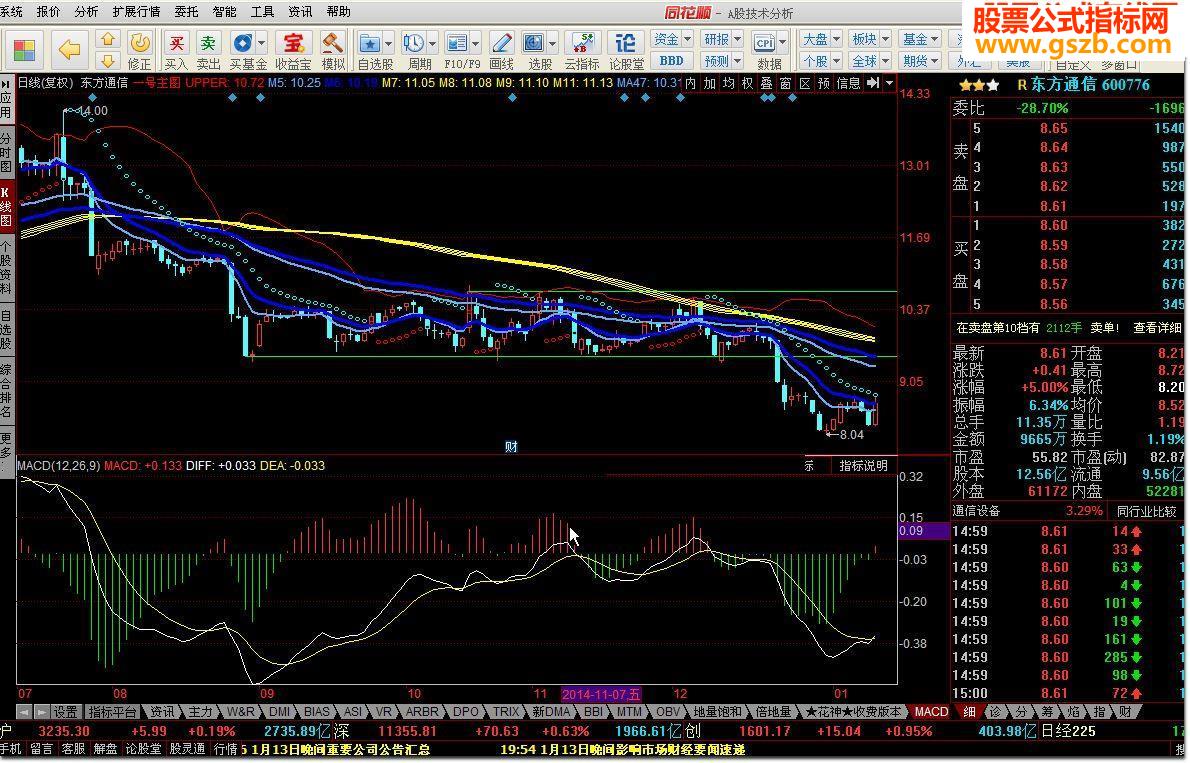This screenshot has height=763, width=1190.
Task: Click the 设置 button in indicator bar
Action: [65, 712]
